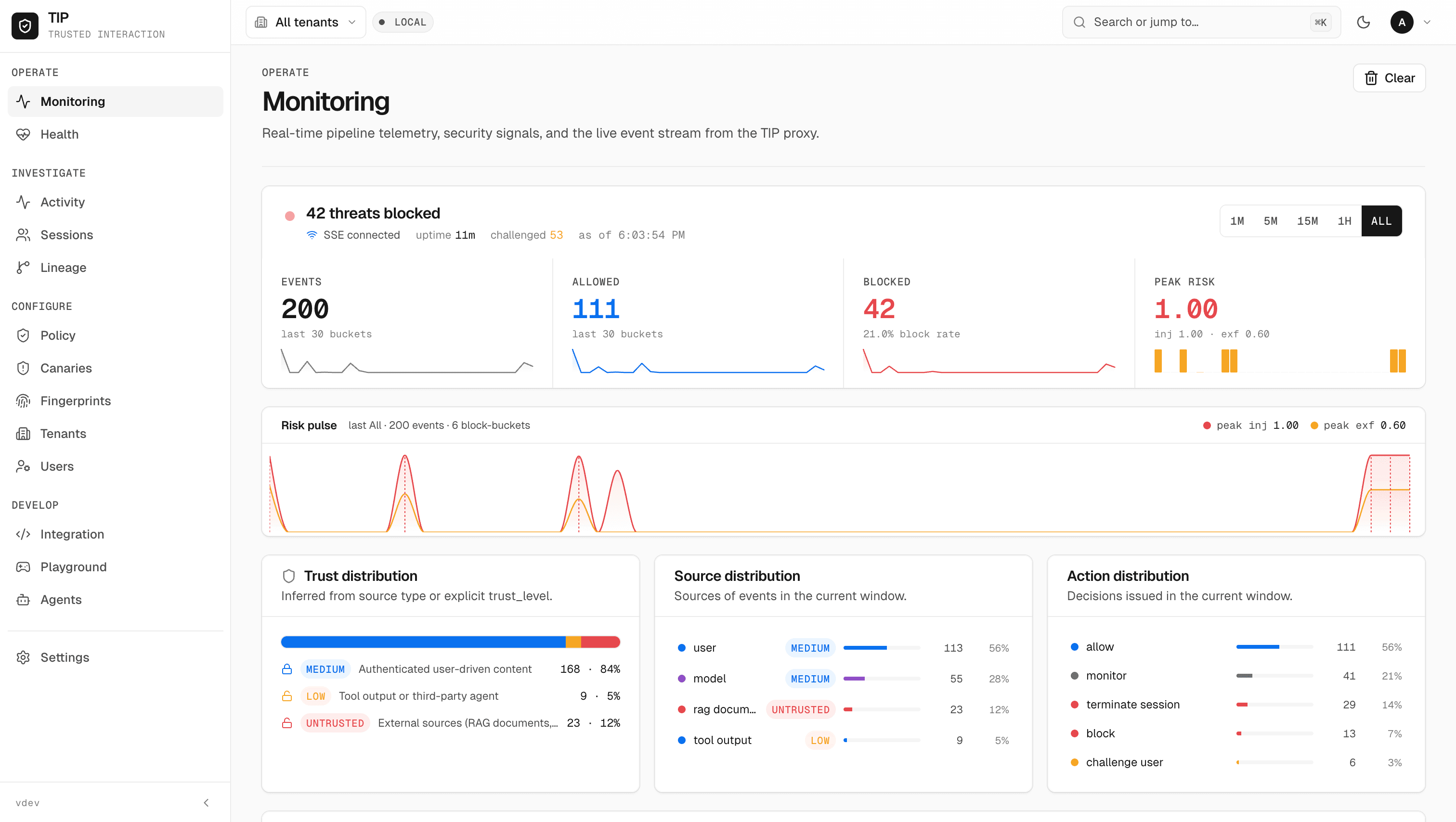The height and width of the screenshot is (822, 1456).
Task: Click the Trust distribution shield icon
Action: click(289, 576)
